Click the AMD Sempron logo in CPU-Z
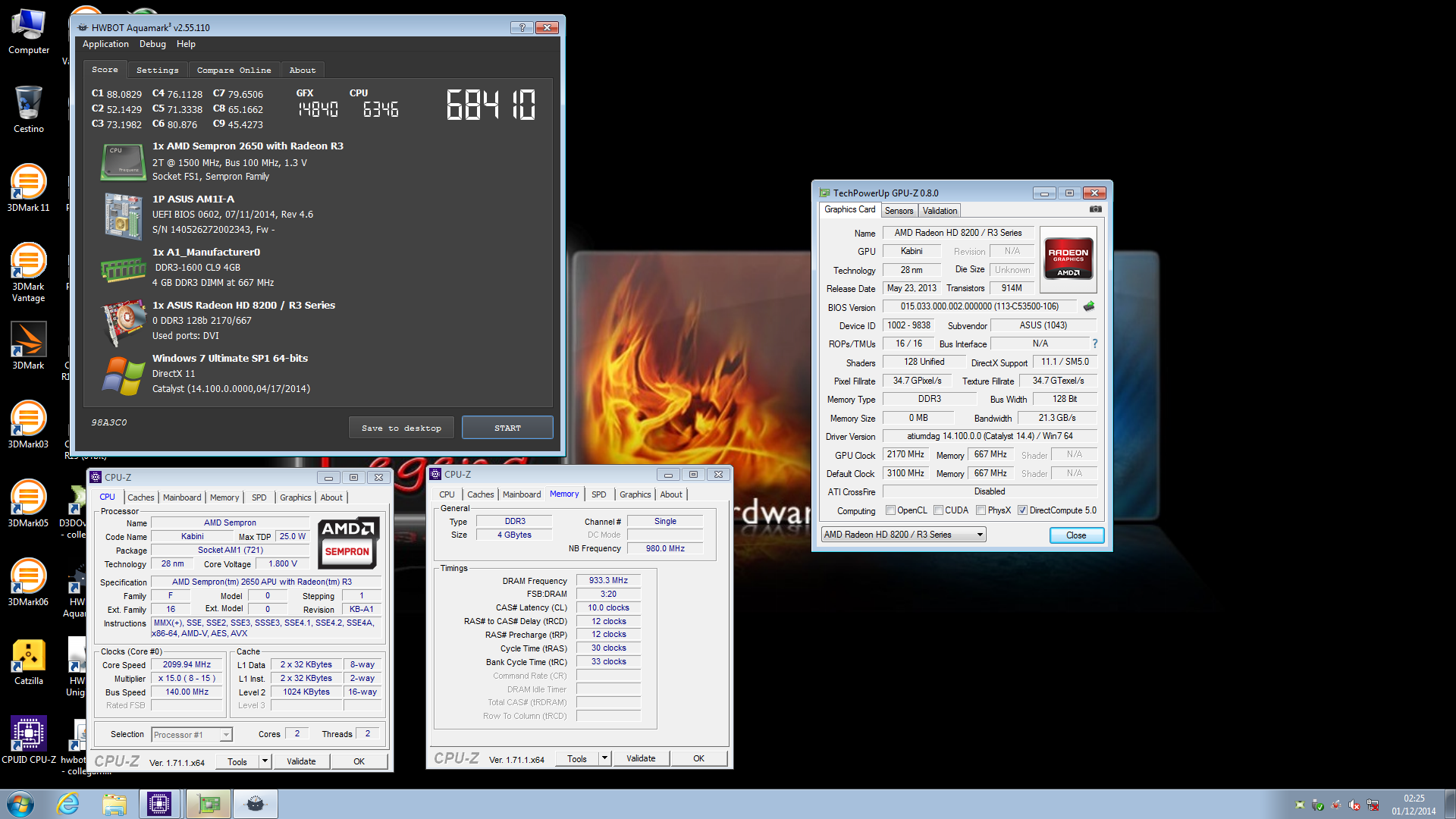 (348, 543)
